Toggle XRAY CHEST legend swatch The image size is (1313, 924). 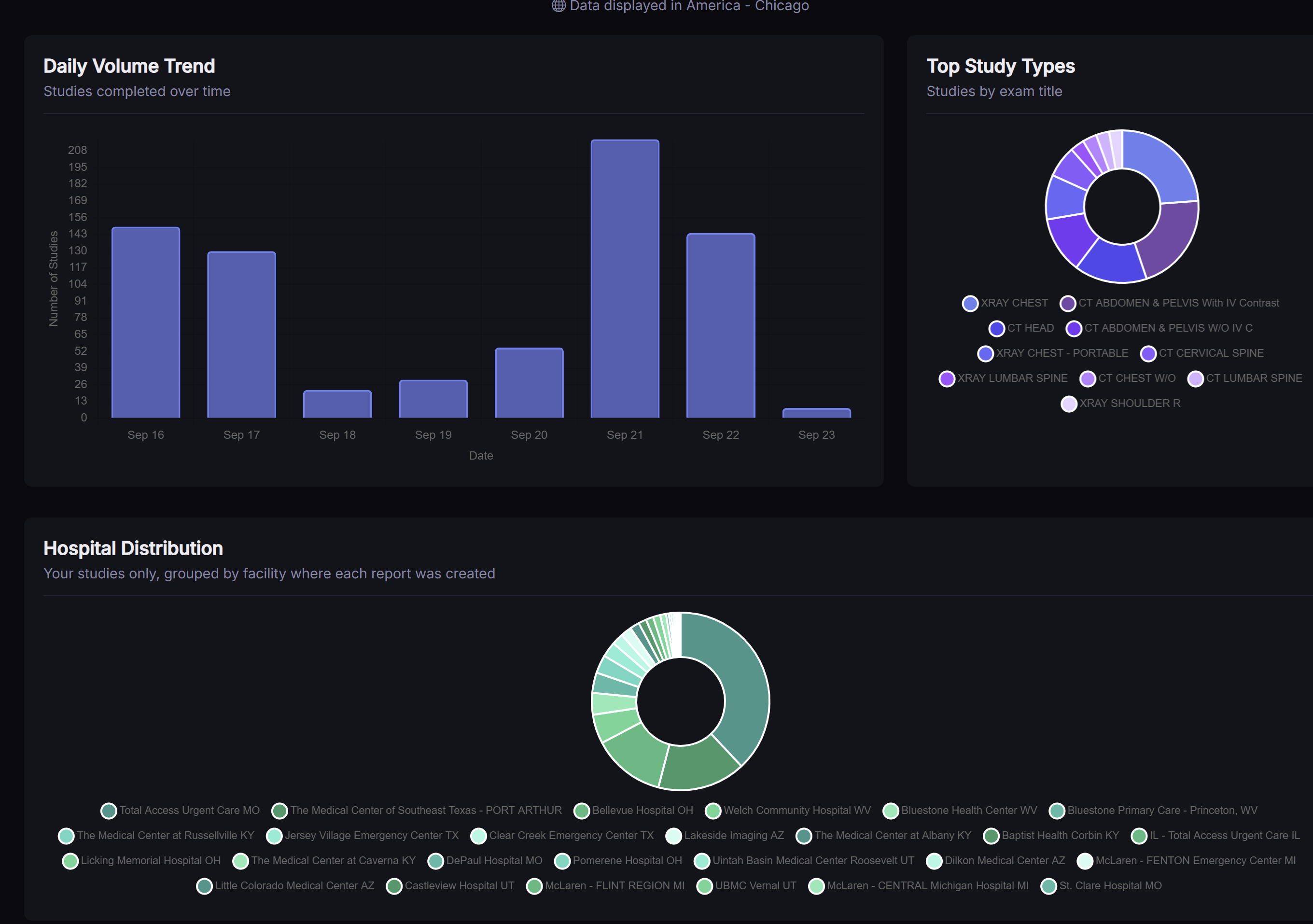pos(970,304)
